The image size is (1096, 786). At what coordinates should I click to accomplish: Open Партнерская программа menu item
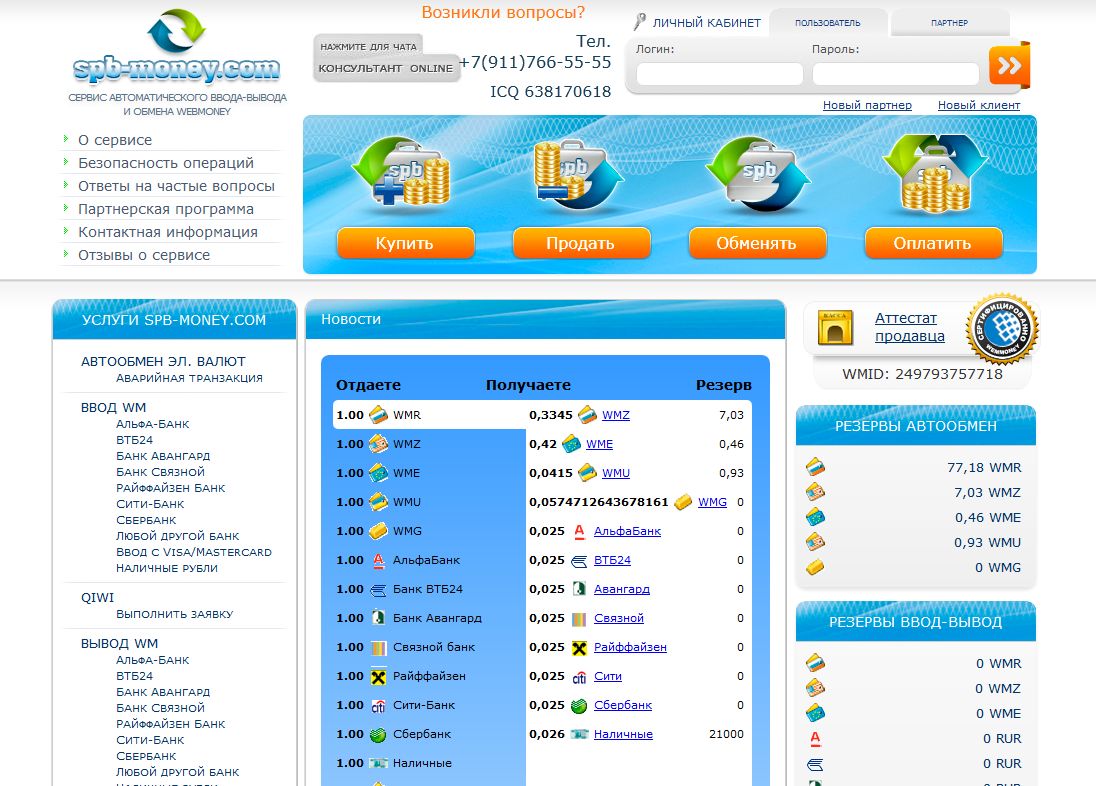(x=166, y=209)
